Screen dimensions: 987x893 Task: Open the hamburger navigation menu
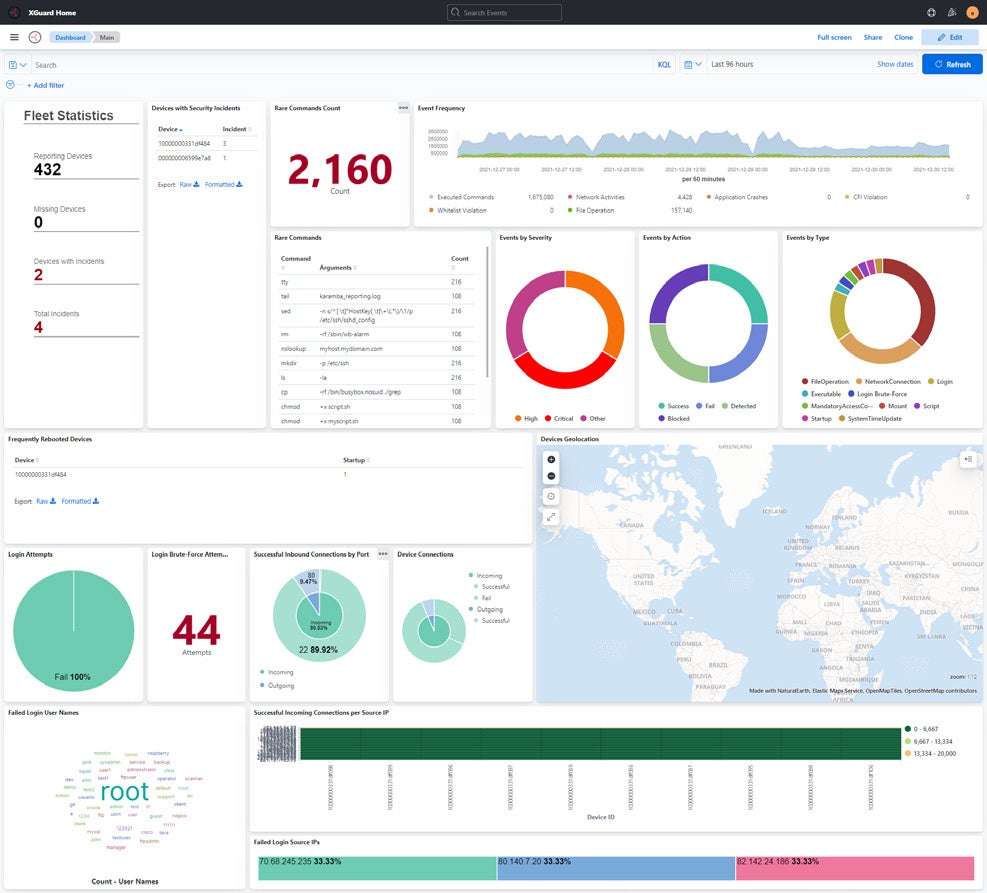pyautogui.click(x=14, y=37)
